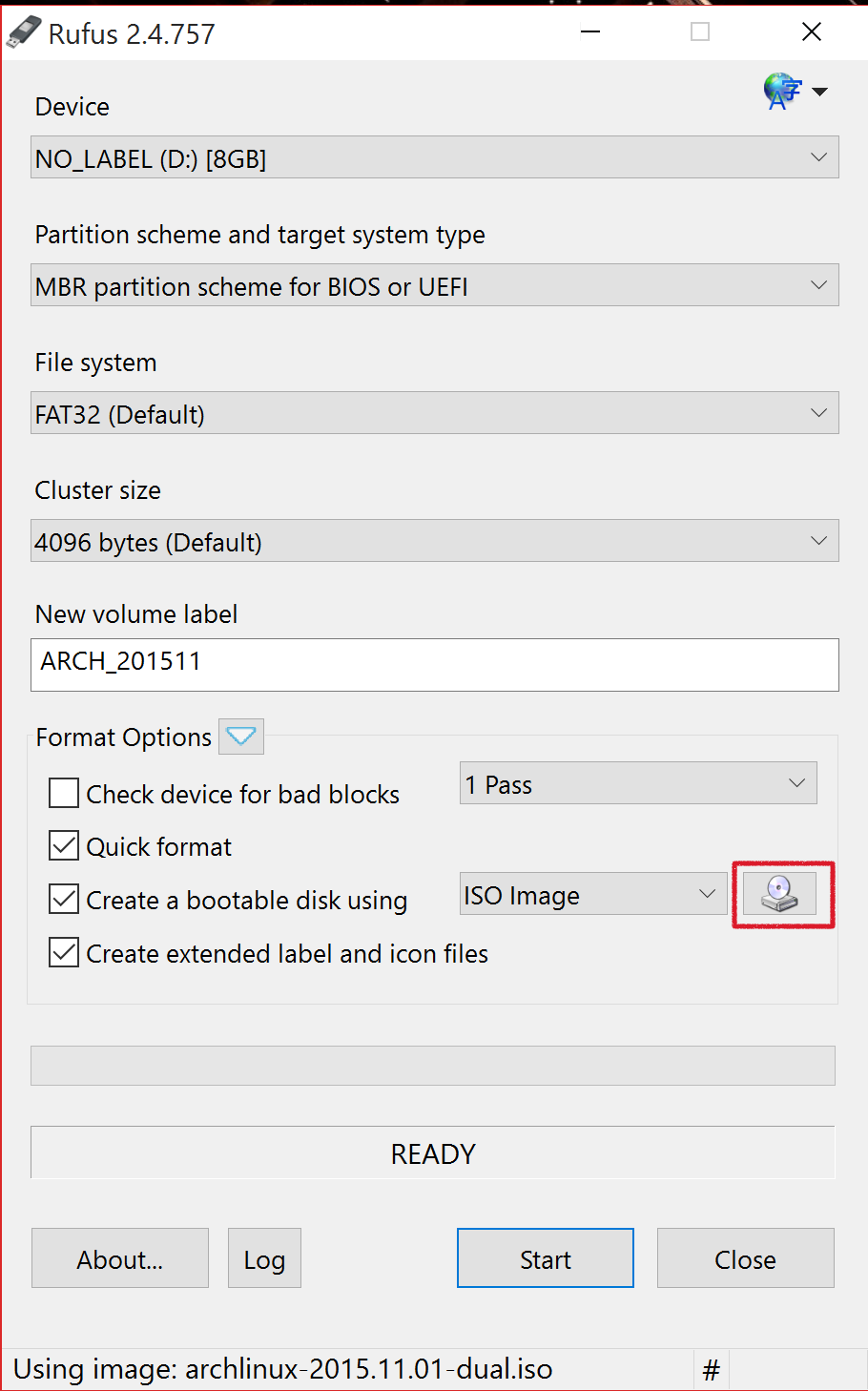The image size is (868, 1391).
Task: Click the Rufus USB icon in title bar
Action: 24,33
